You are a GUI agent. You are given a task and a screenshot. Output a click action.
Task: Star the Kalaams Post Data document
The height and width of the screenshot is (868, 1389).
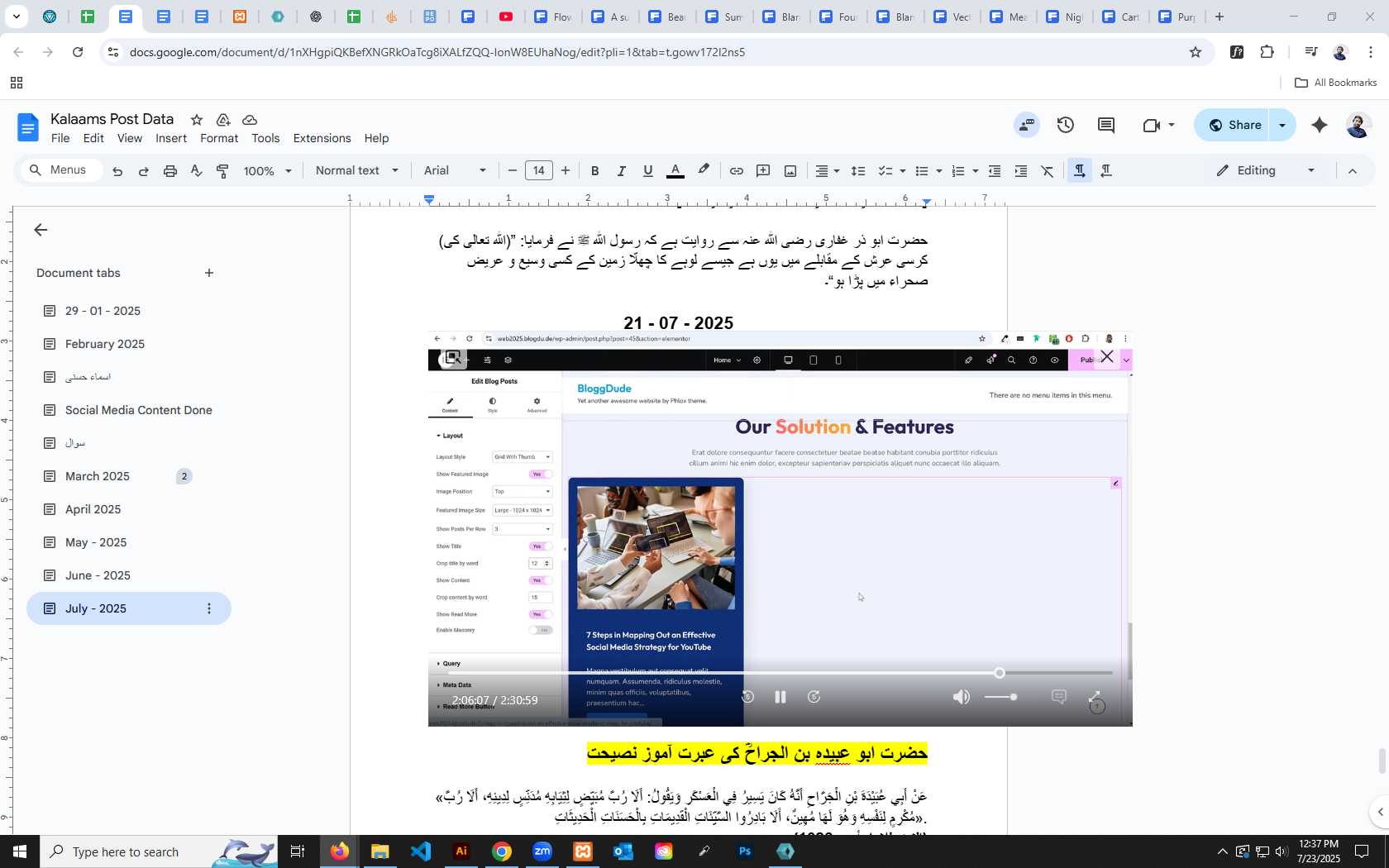coord(197,120)
